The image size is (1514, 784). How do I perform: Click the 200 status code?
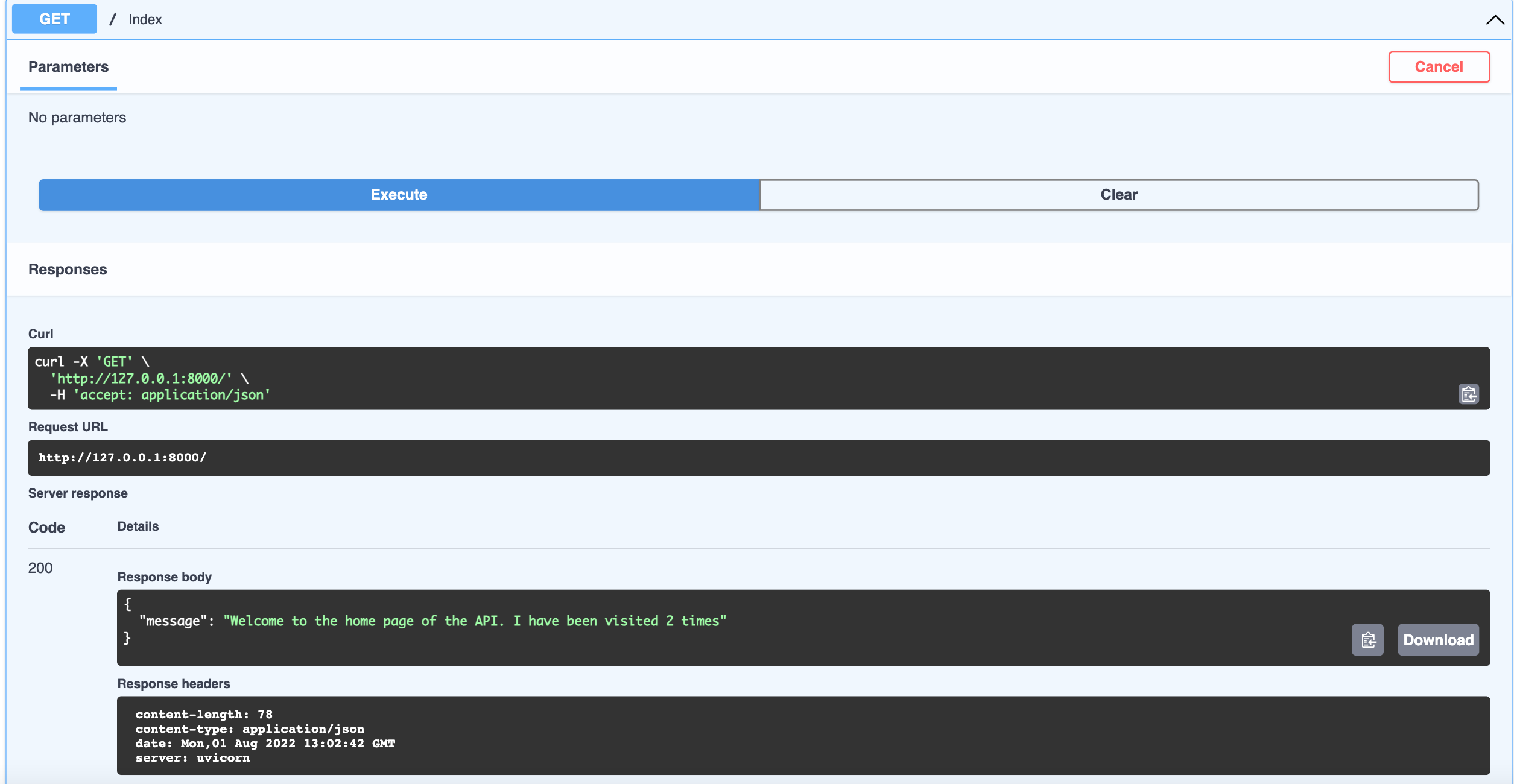(40, 568)
